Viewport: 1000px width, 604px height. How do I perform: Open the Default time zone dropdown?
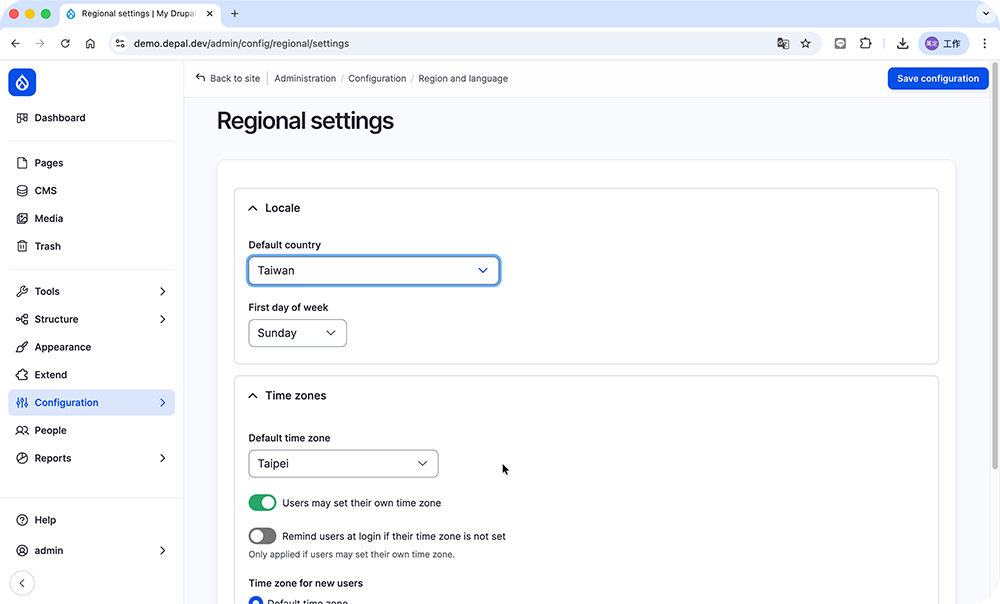pyautogui.click(x=343, y=464)
